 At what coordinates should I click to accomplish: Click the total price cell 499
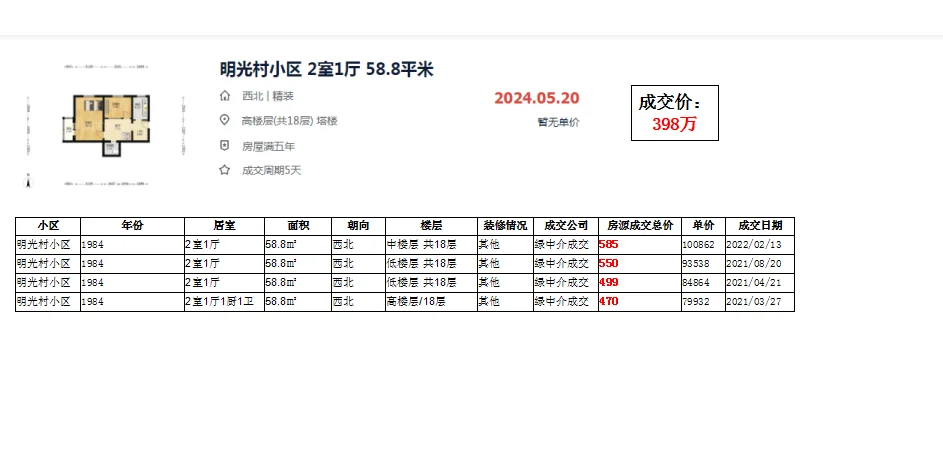pos(640,283)
